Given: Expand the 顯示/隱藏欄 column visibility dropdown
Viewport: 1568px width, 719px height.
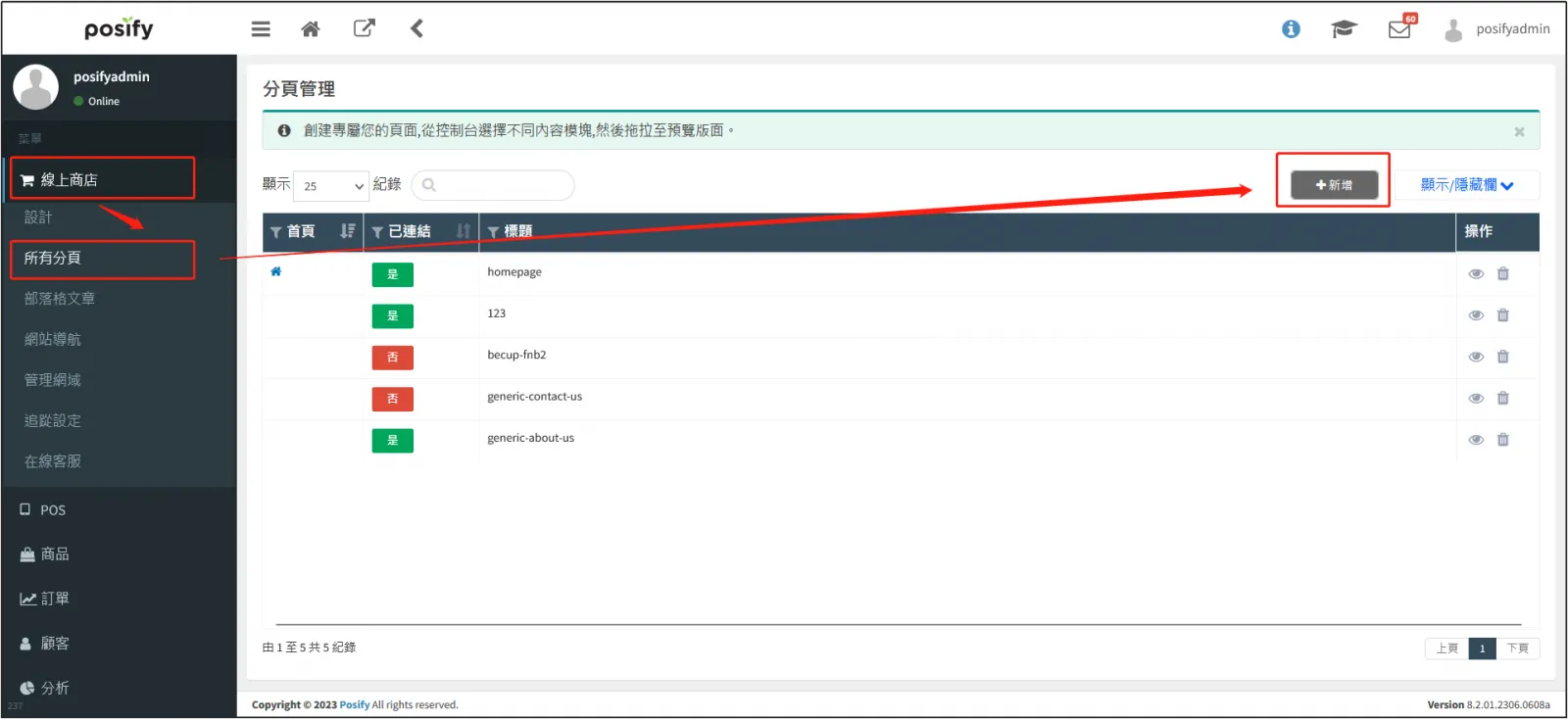Looking at the screenshot, I should click(1466, 185).
